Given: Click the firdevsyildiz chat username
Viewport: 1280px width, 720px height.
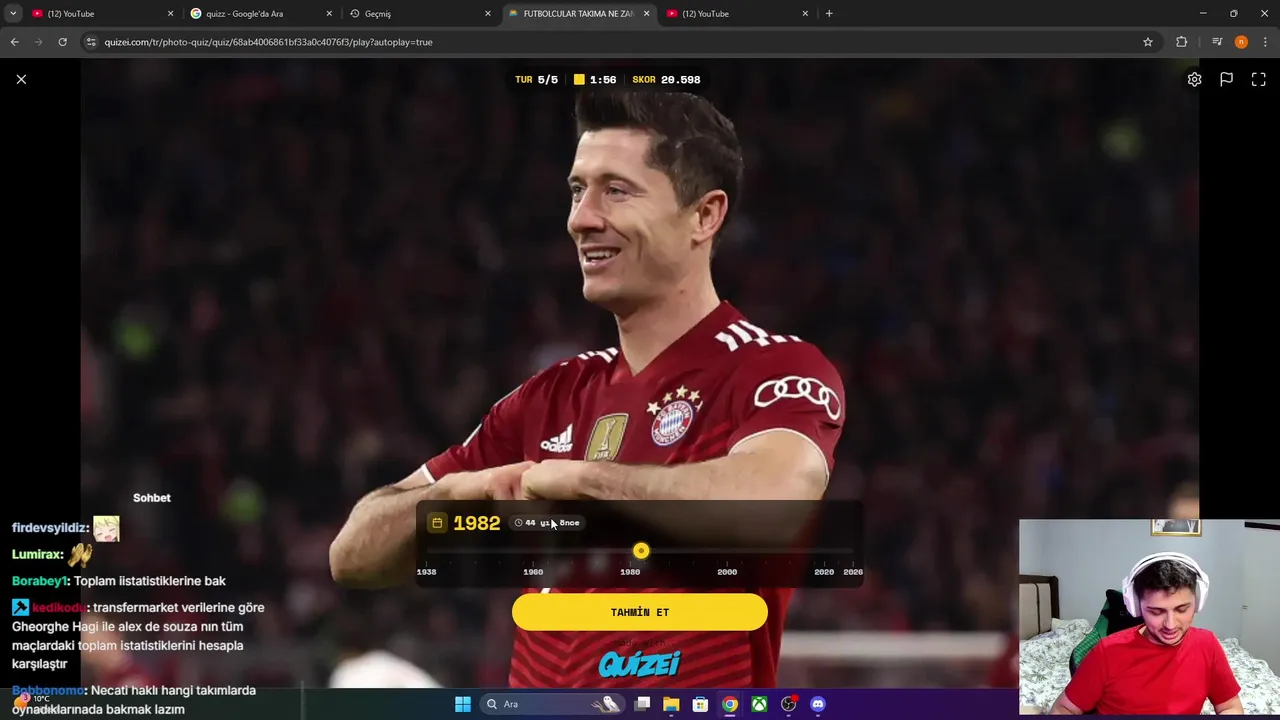Looking at the screenshot, I should (x=50, y=528).
